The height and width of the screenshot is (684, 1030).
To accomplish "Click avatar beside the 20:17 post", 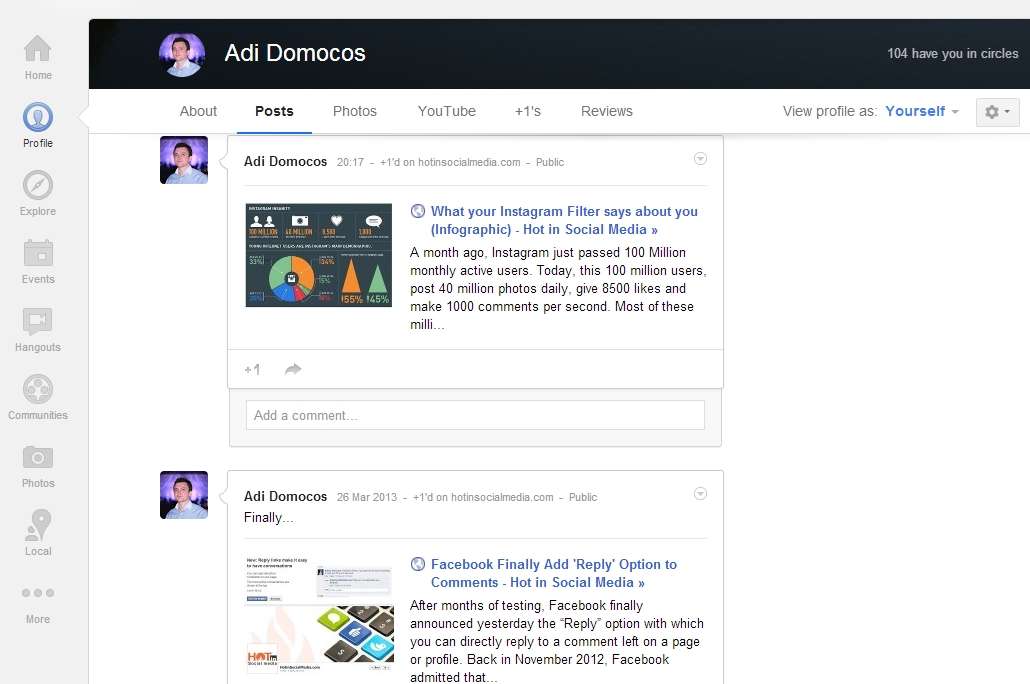I will pyautogui.click(x=184, y=160).
